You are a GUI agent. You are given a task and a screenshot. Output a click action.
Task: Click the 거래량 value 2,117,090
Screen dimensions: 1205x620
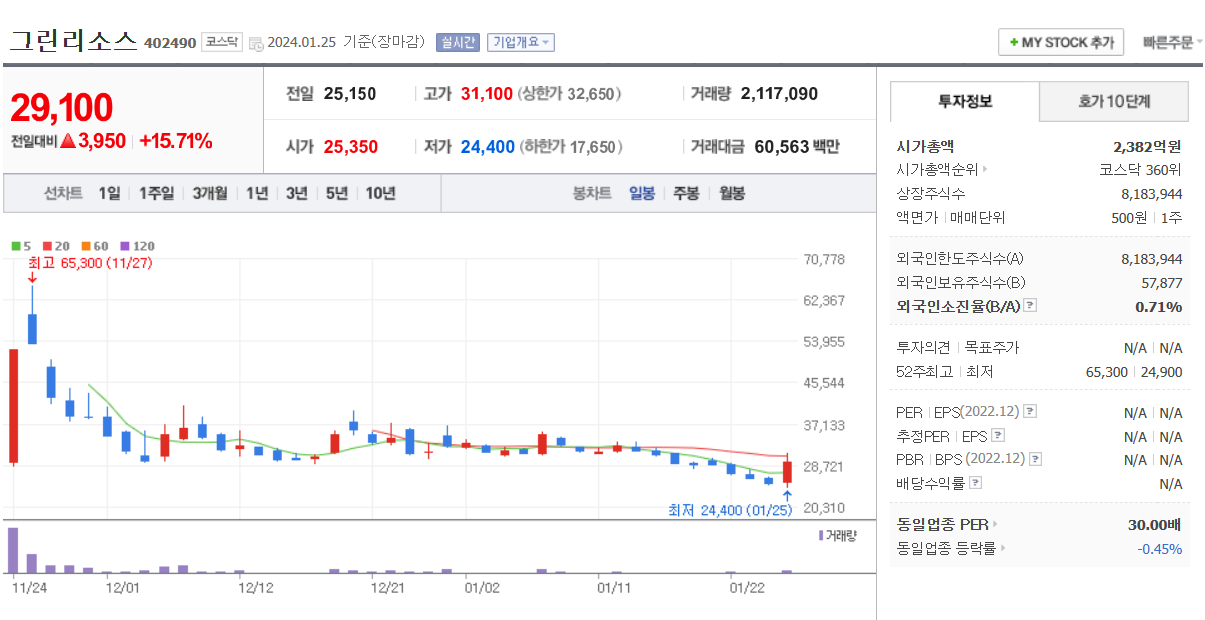click(x=779, y=94)
